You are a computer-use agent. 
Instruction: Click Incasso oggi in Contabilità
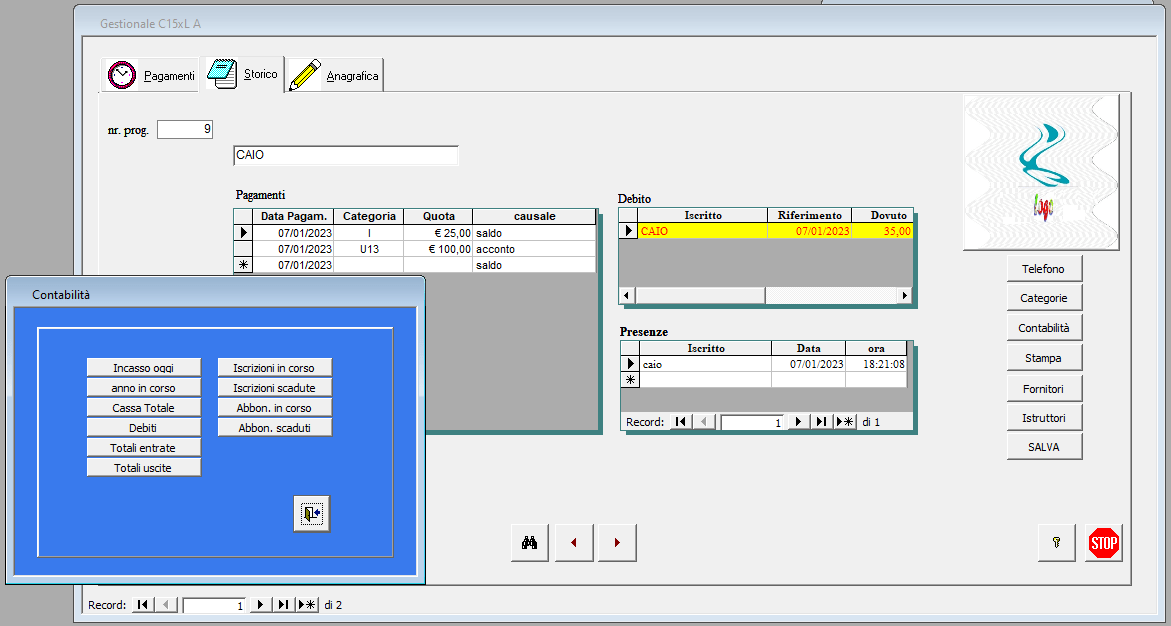pos(144,368)
